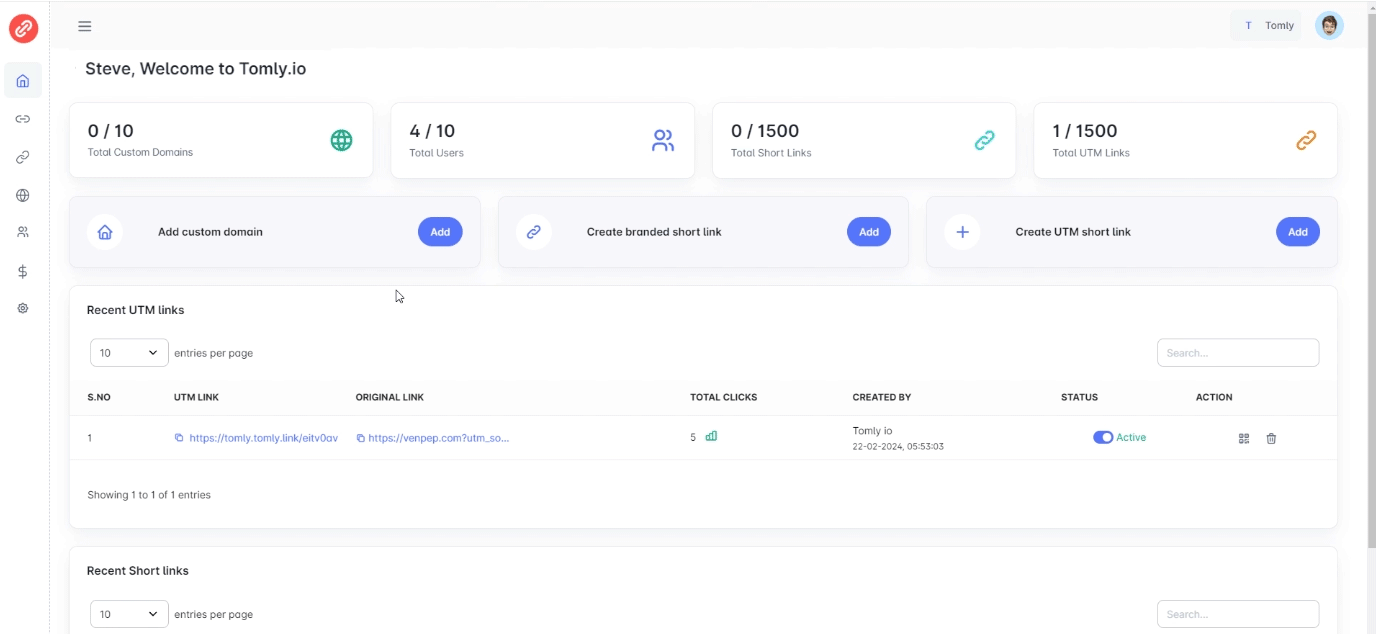Click globe icon on Total Custom Domains card
Image resolution: width=1376 pixels, height=634 pixels.
coord(342,140)
